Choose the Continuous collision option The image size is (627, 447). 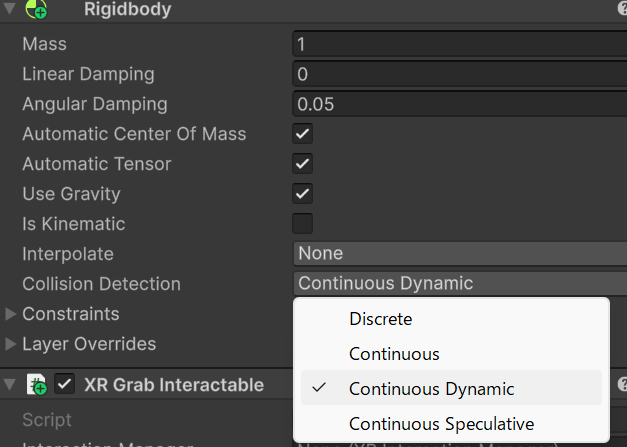point(394,354)
